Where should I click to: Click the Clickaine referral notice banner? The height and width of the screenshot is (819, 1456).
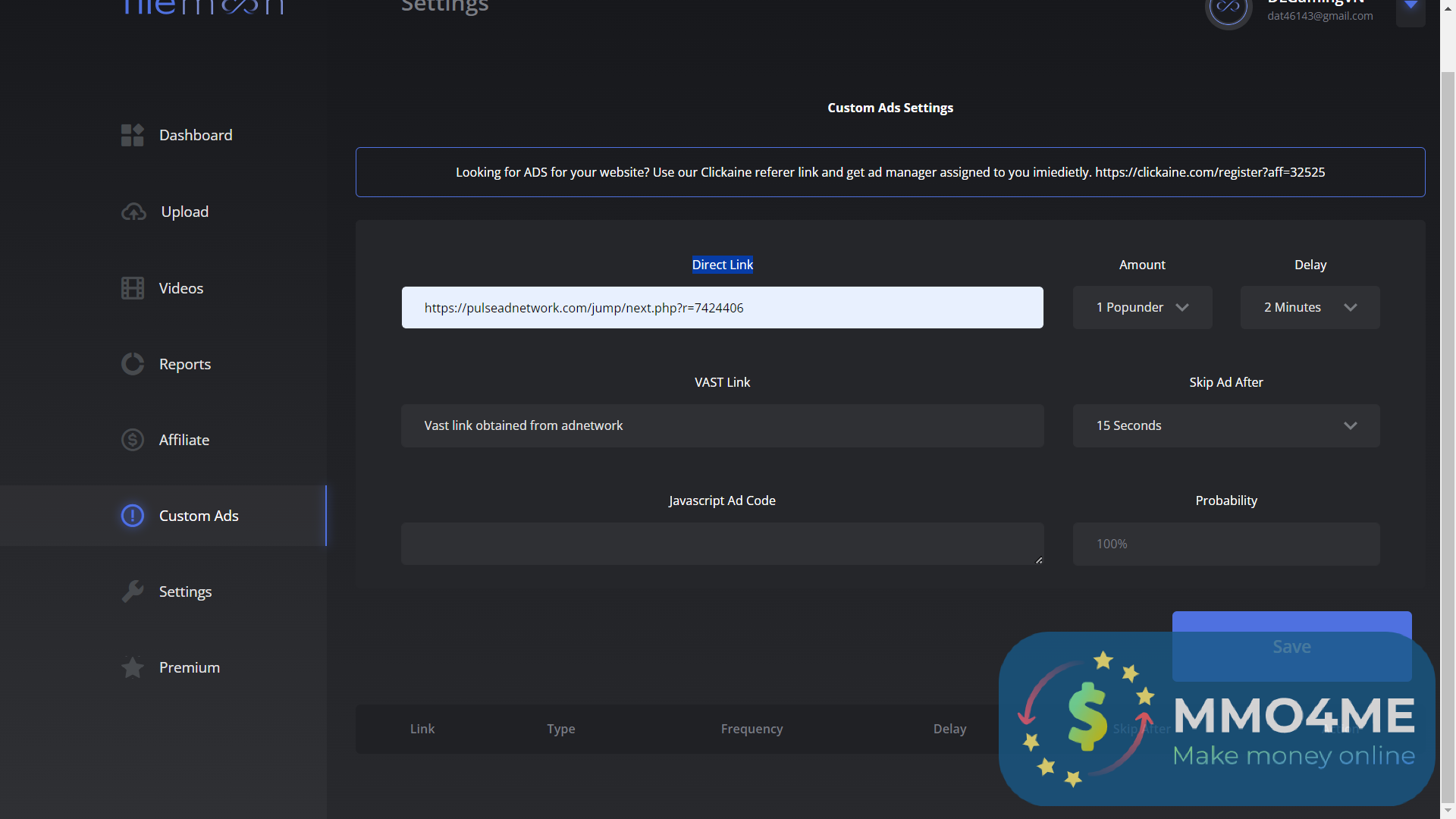coord(890,172)
